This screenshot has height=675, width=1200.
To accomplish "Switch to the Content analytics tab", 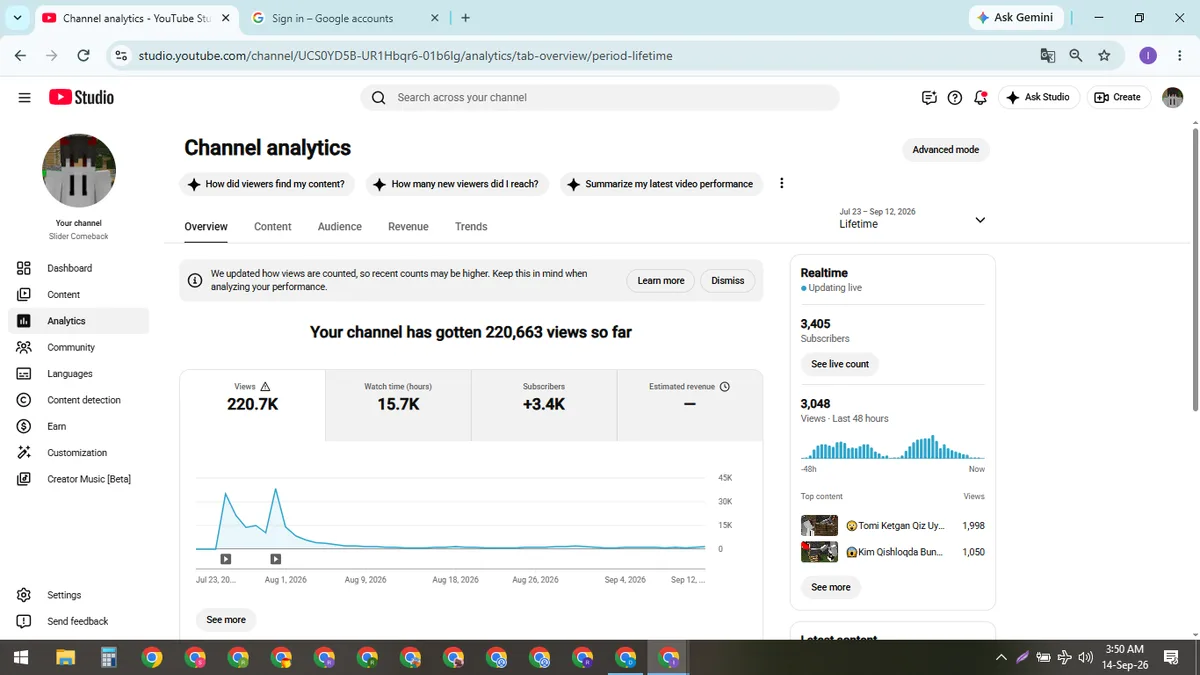I will tap(272, 227).
